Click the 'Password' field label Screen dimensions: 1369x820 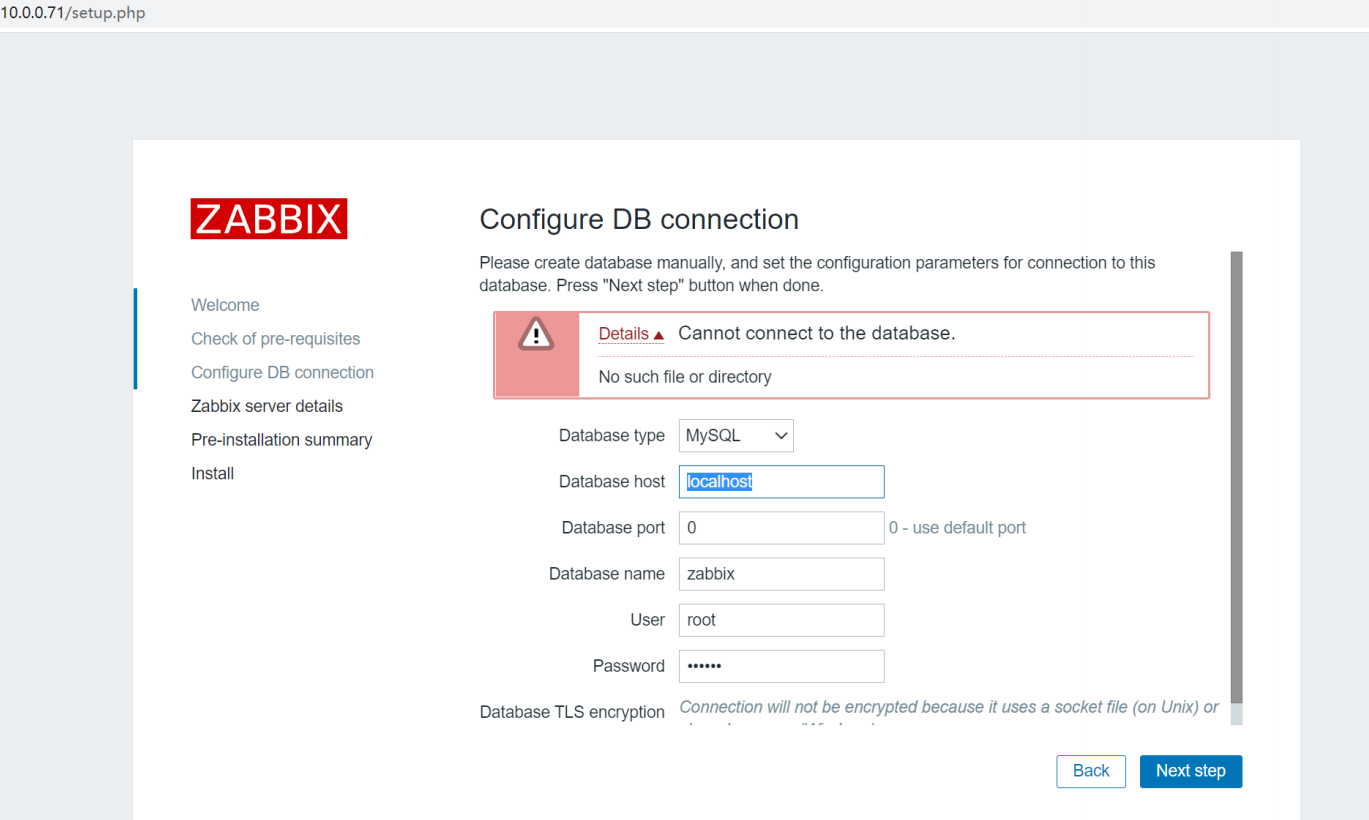pos(629,666)
